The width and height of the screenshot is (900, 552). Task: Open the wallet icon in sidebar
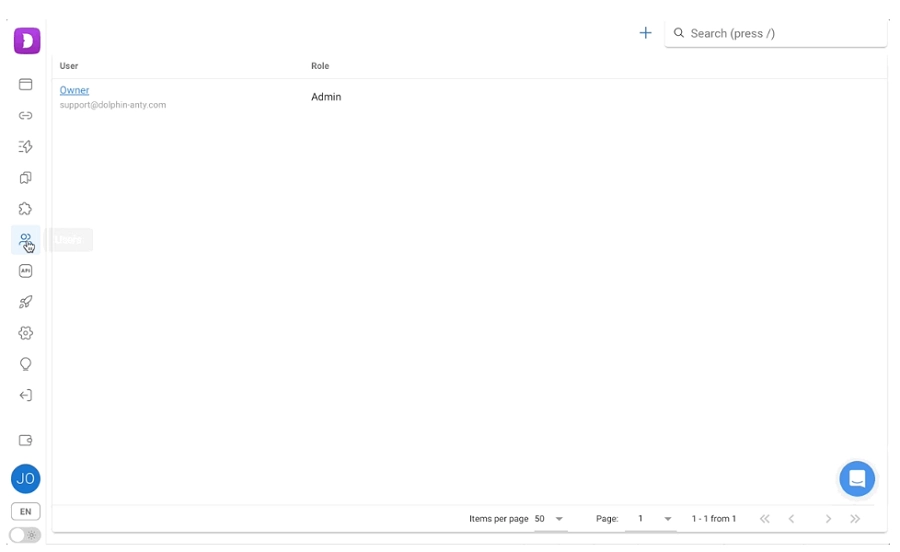point(26,440)
